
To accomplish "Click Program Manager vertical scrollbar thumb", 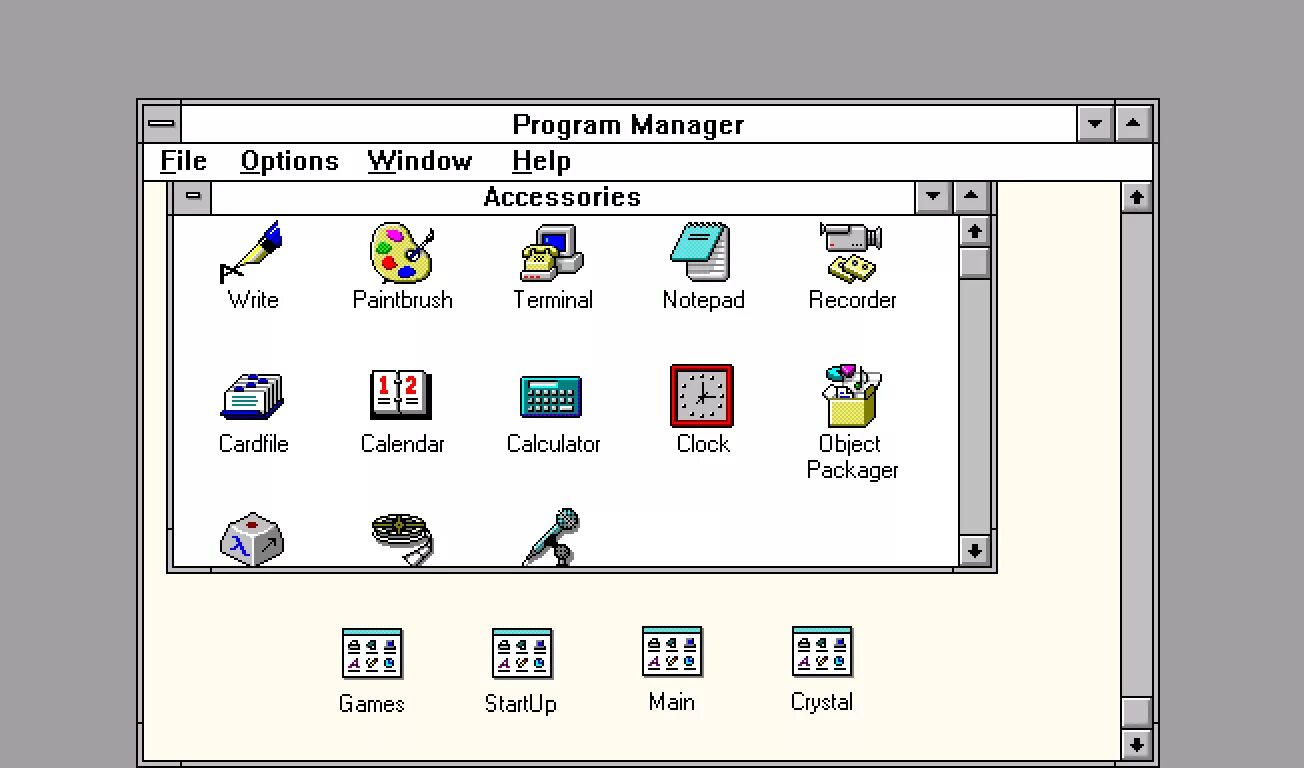I will click(x=1136, y=712).
